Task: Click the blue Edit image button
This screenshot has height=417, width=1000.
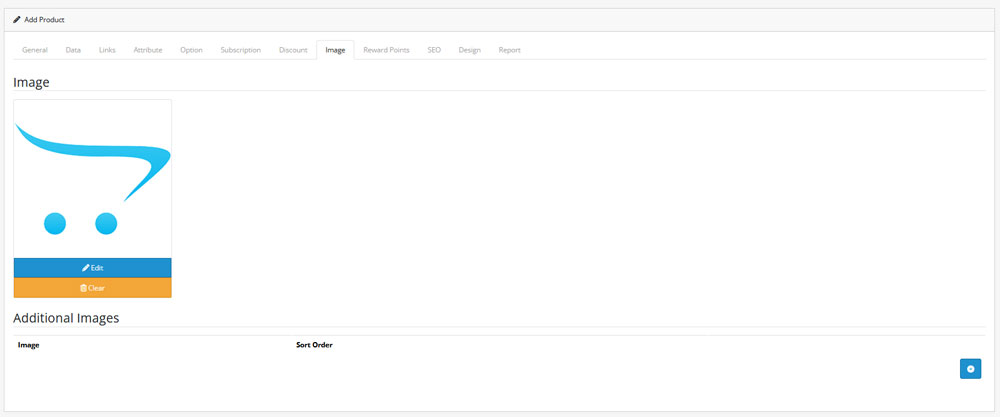Action: coord(92,268)
